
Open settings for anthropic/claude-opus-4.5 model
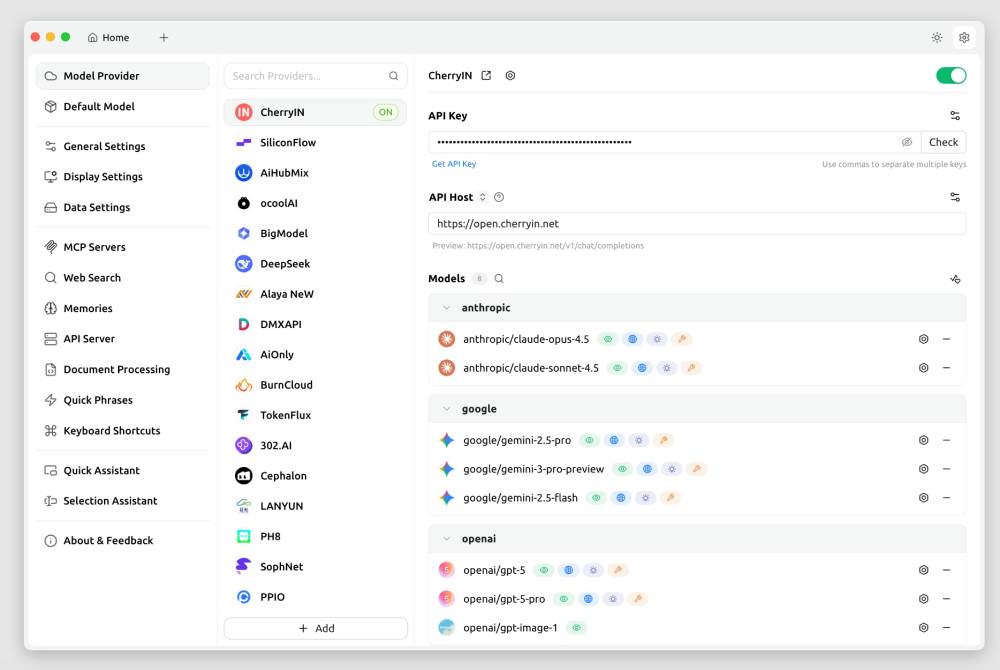(923, 339)
